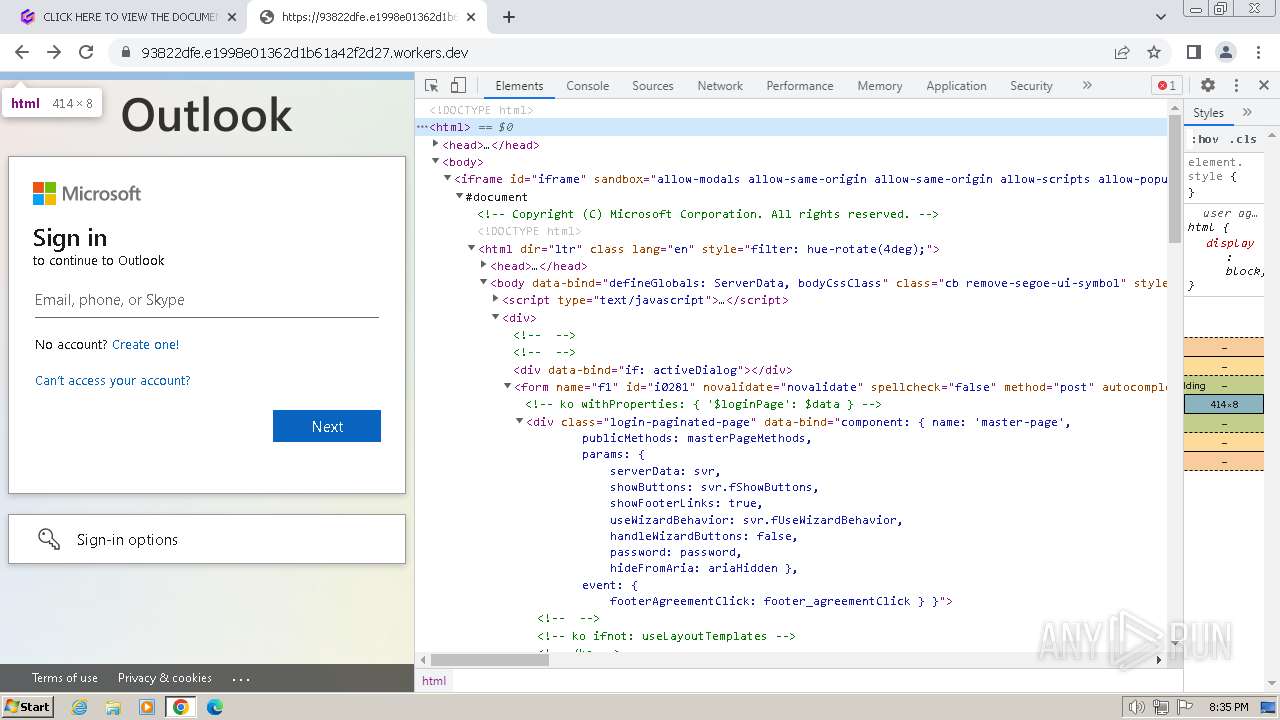
Task: Collapse the outer body node
Action: 436,161
